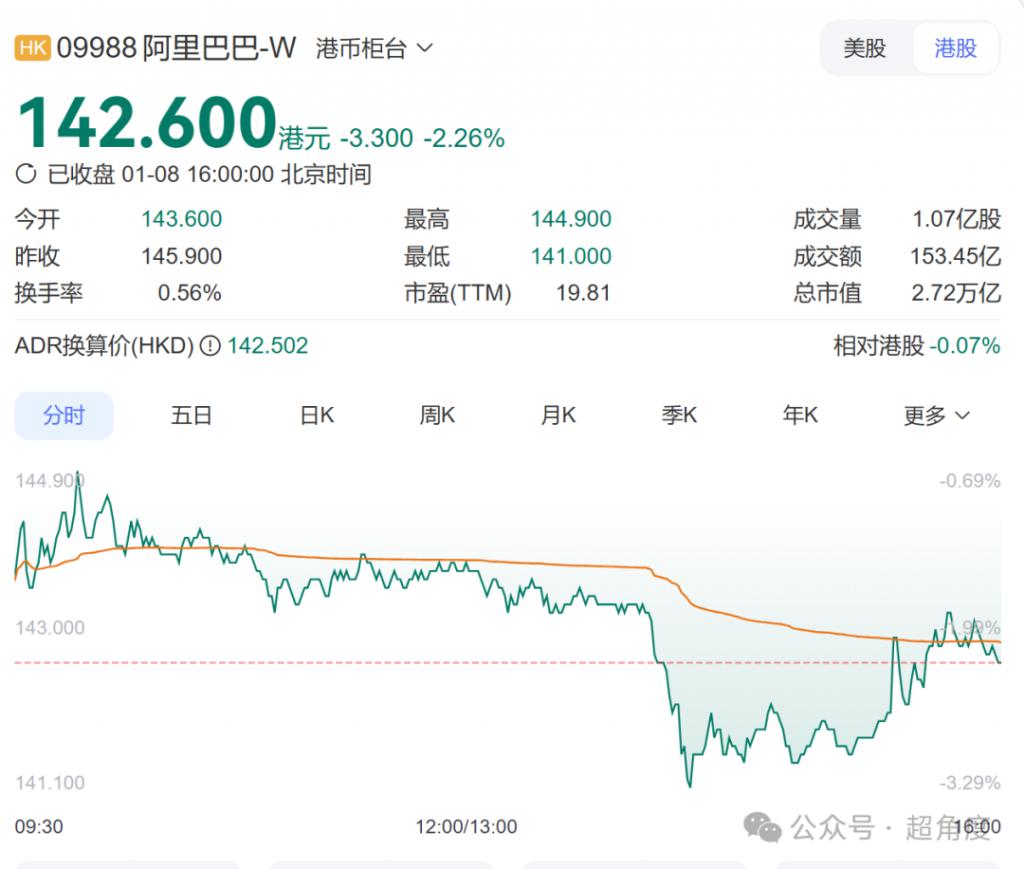This screenshot has width=1024, height=869.
Task: Switch to 美股 market toggle
Action: pos(865,48)
